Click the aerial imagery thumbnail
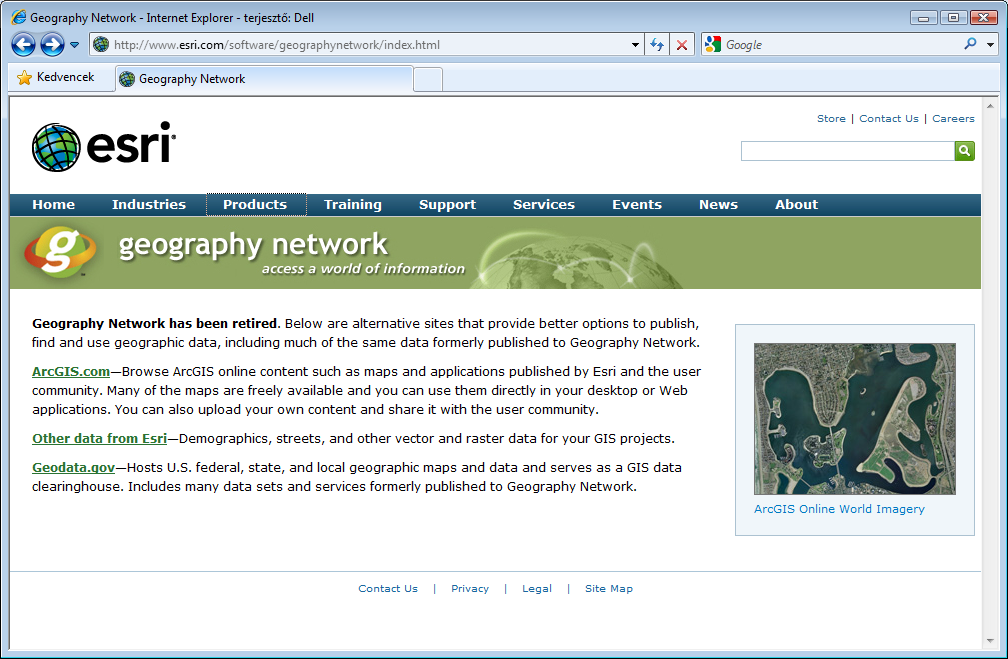 pyautogui.click(x=854, y=419)
